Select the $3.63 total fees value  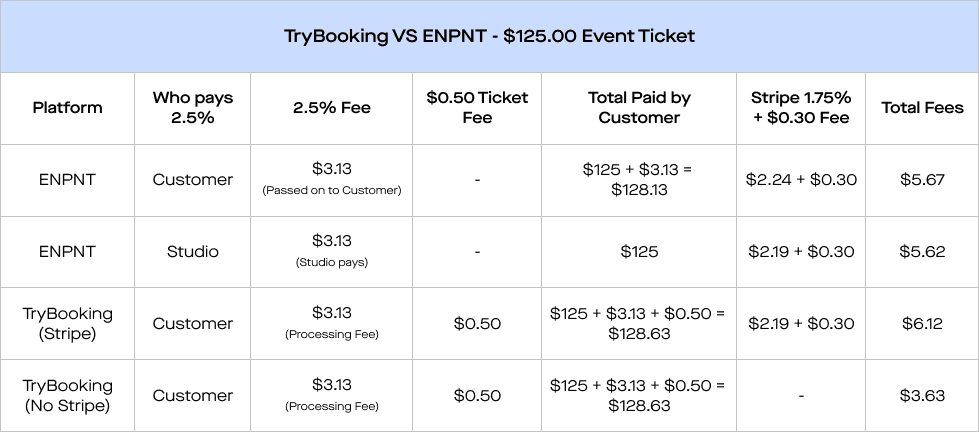point(922,396)
